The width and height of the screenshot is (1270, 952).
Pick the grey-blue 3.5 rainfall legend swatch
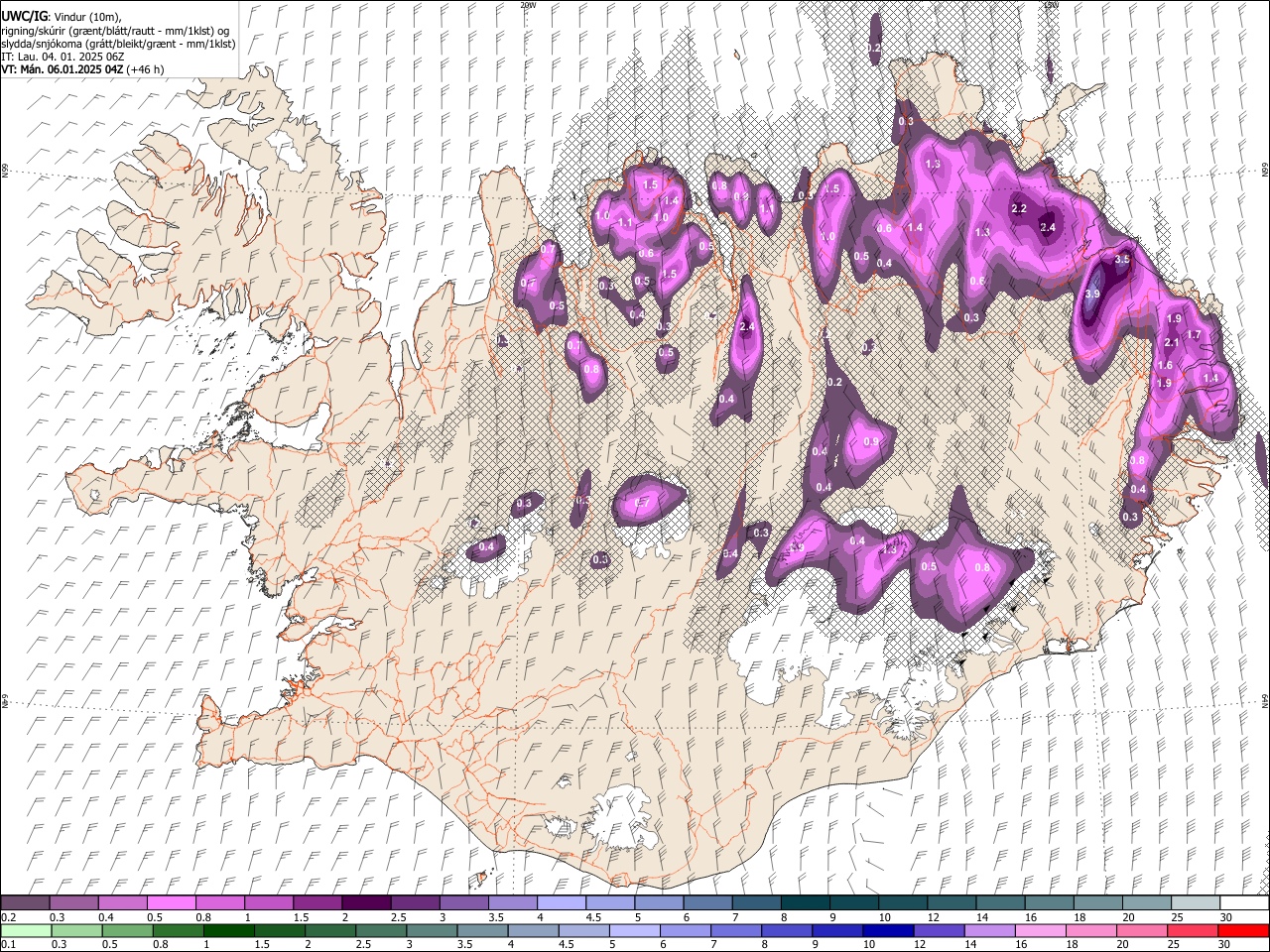pos(483,931)
